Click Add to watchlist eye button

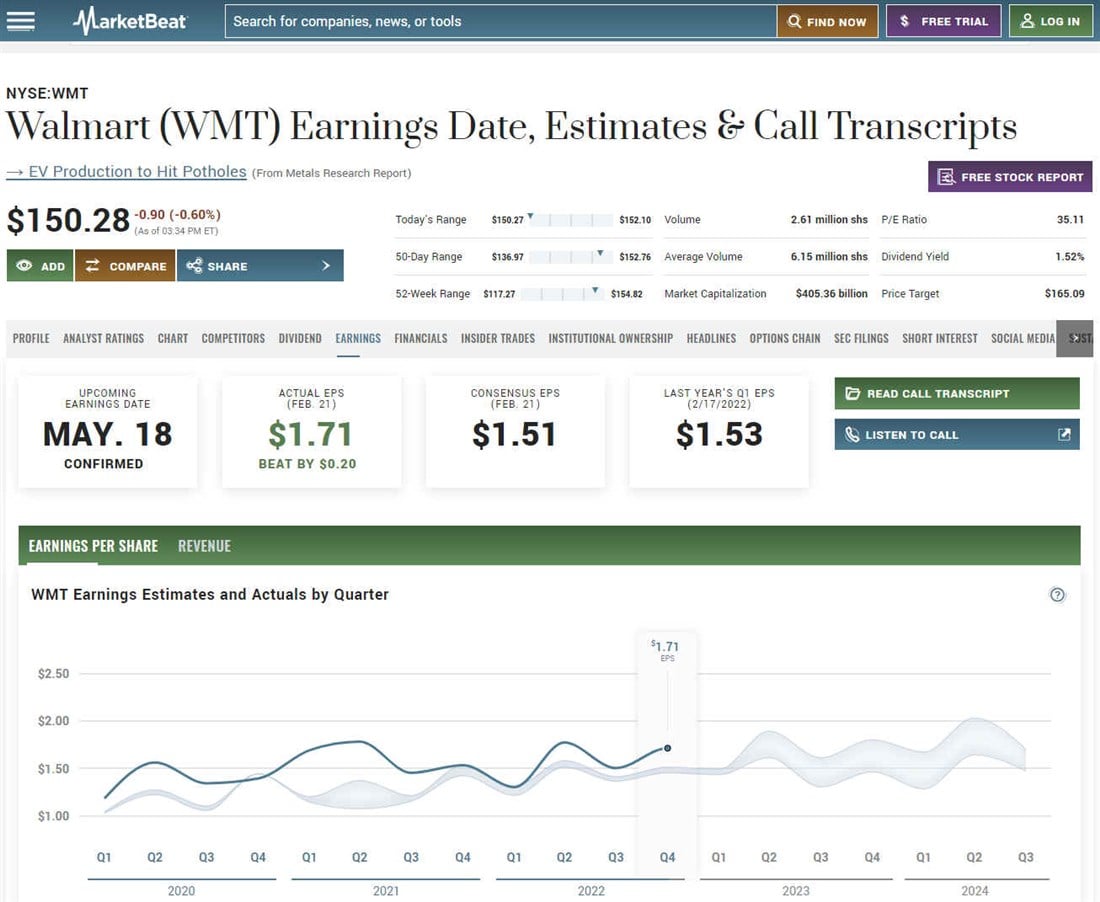[40, 266]
